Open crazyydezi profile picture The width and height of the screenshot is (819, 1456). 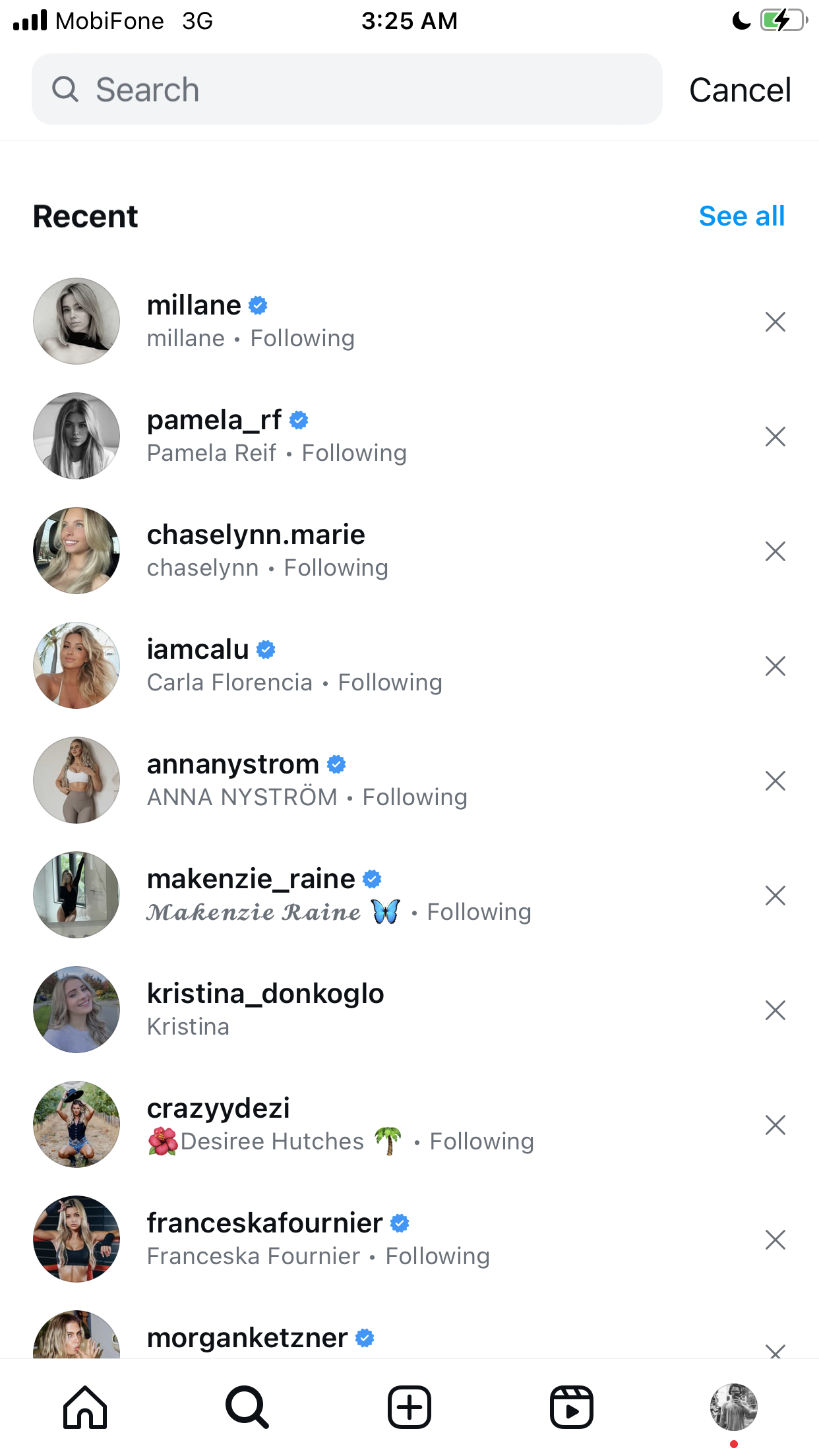point(76,1124)
